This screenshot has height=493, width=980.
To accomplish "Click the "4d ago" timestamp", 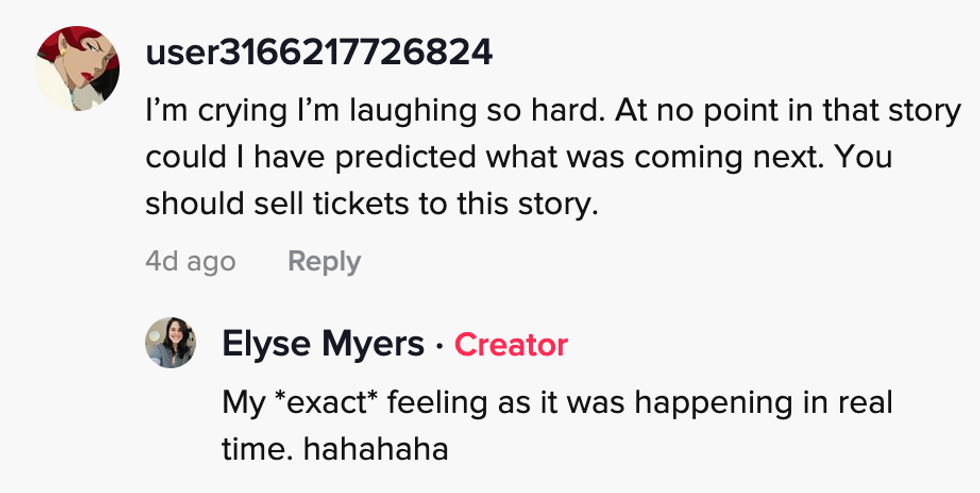I will pos(190,262).
